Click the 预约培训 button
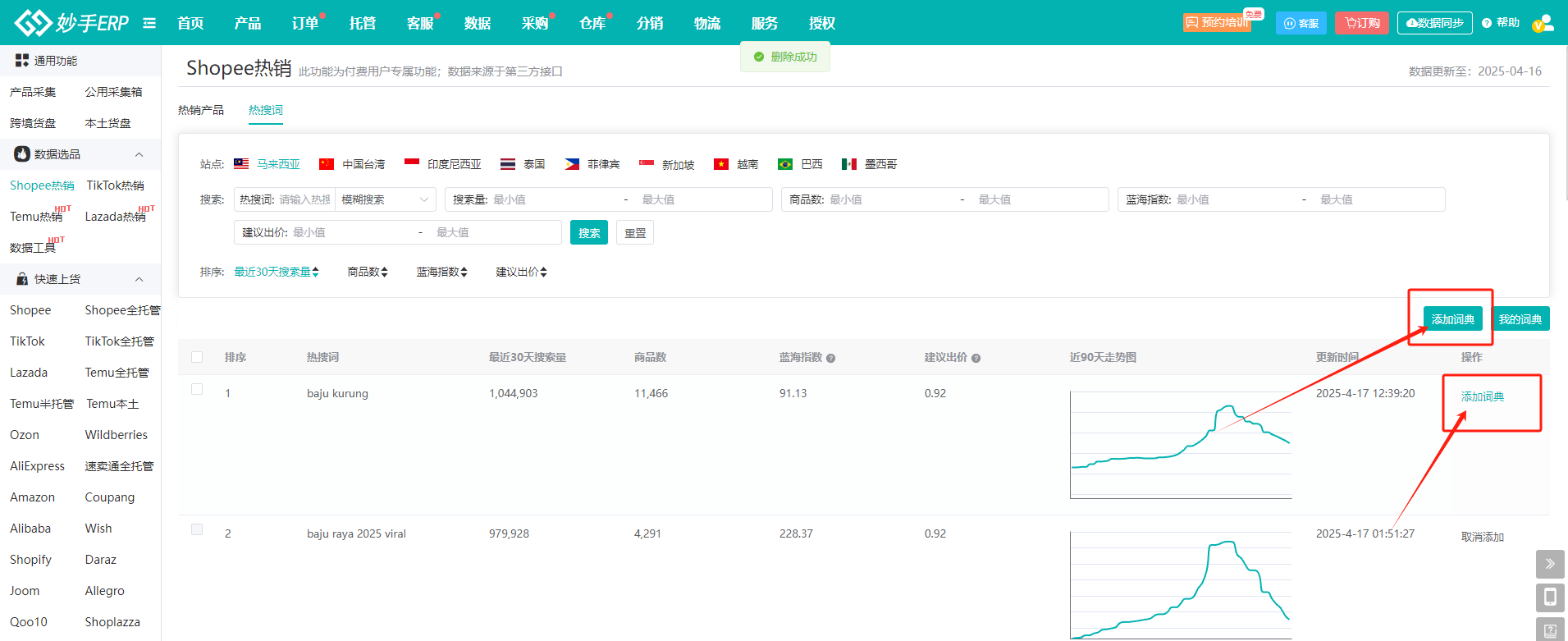Image resolution: width=1568 pixels, height=641 pixels. 1218,22
